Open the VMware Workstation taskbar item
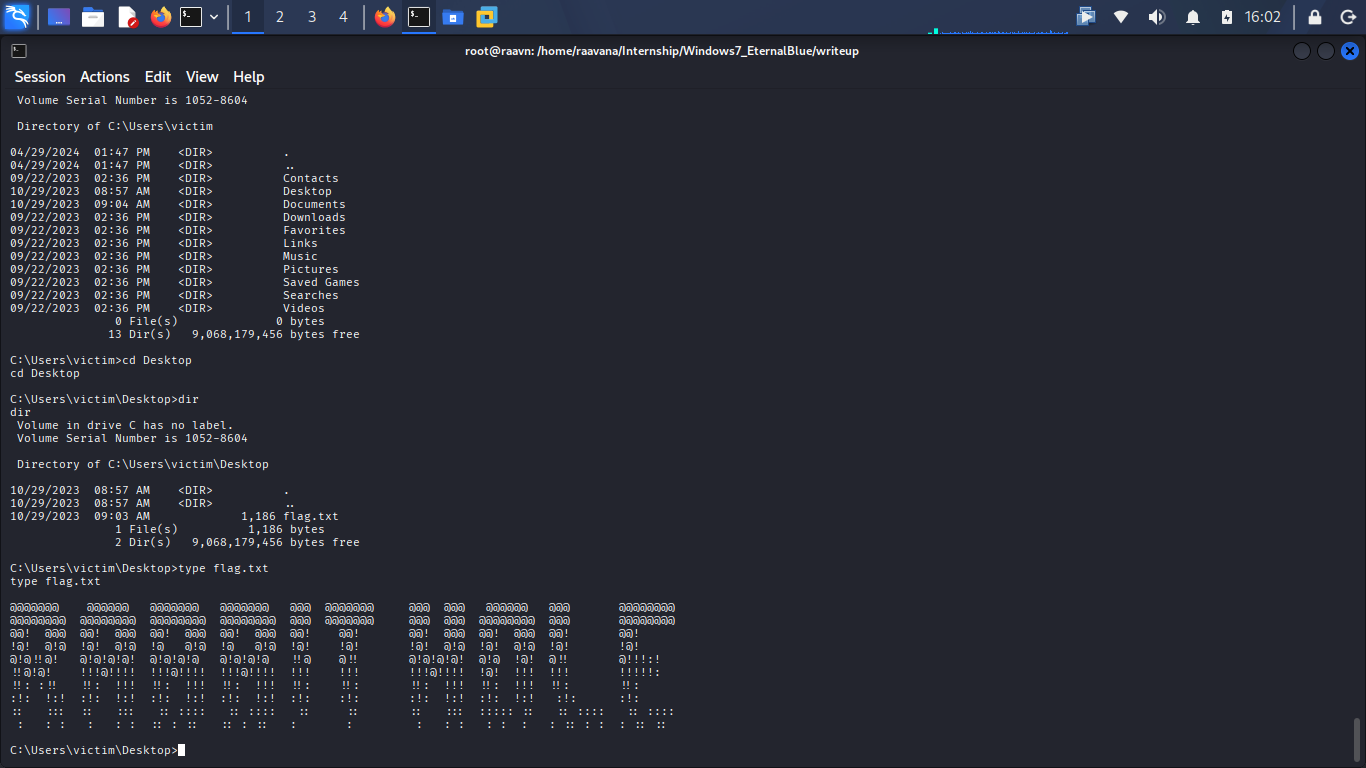1366x768 pixels. coord(487,17)
